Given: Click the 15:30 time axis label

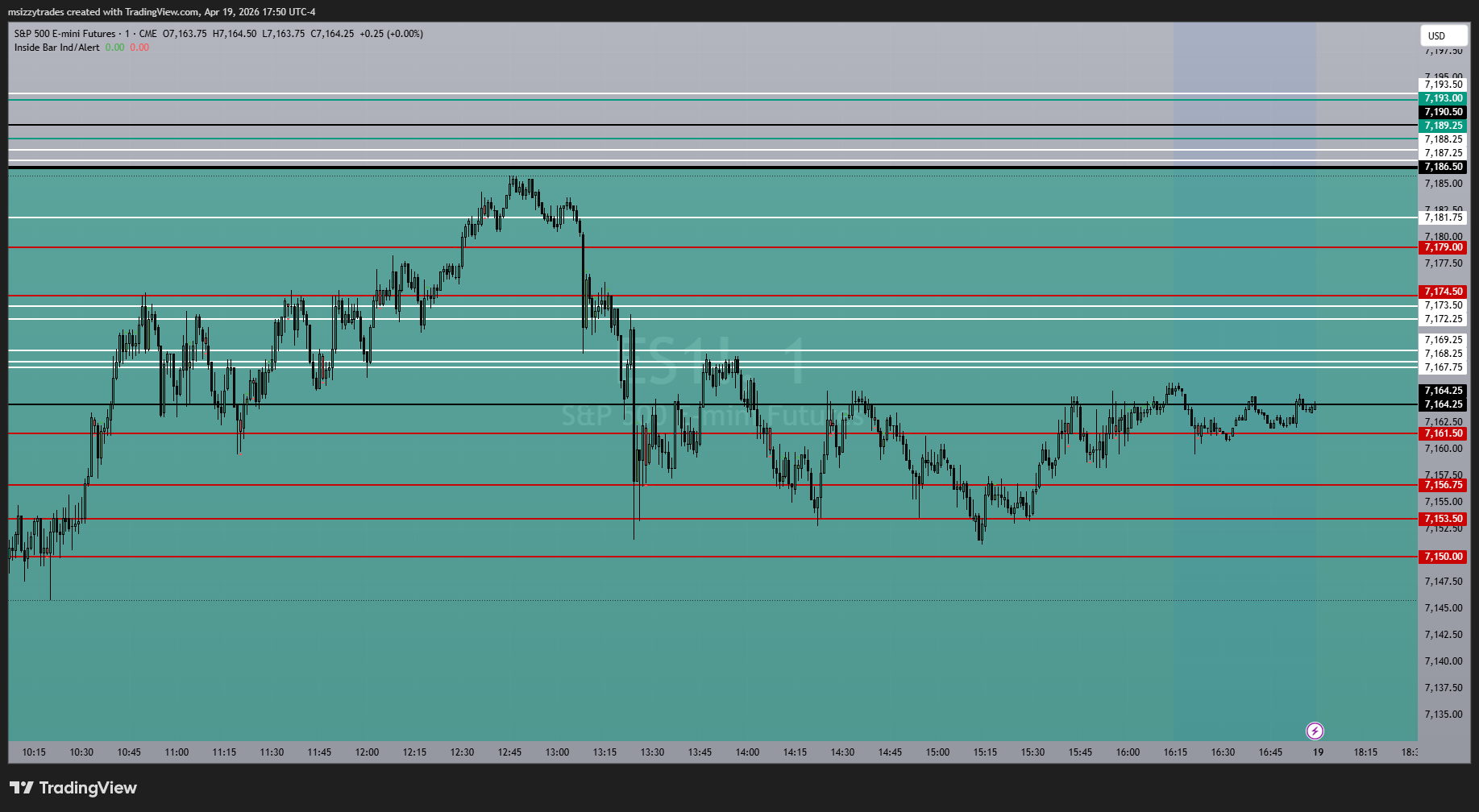Looking at the screenshot, I should click(1032, 752).
